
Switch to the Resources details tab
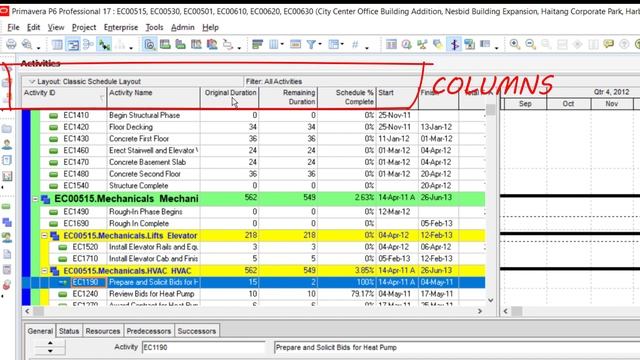[x=102, y=331]
